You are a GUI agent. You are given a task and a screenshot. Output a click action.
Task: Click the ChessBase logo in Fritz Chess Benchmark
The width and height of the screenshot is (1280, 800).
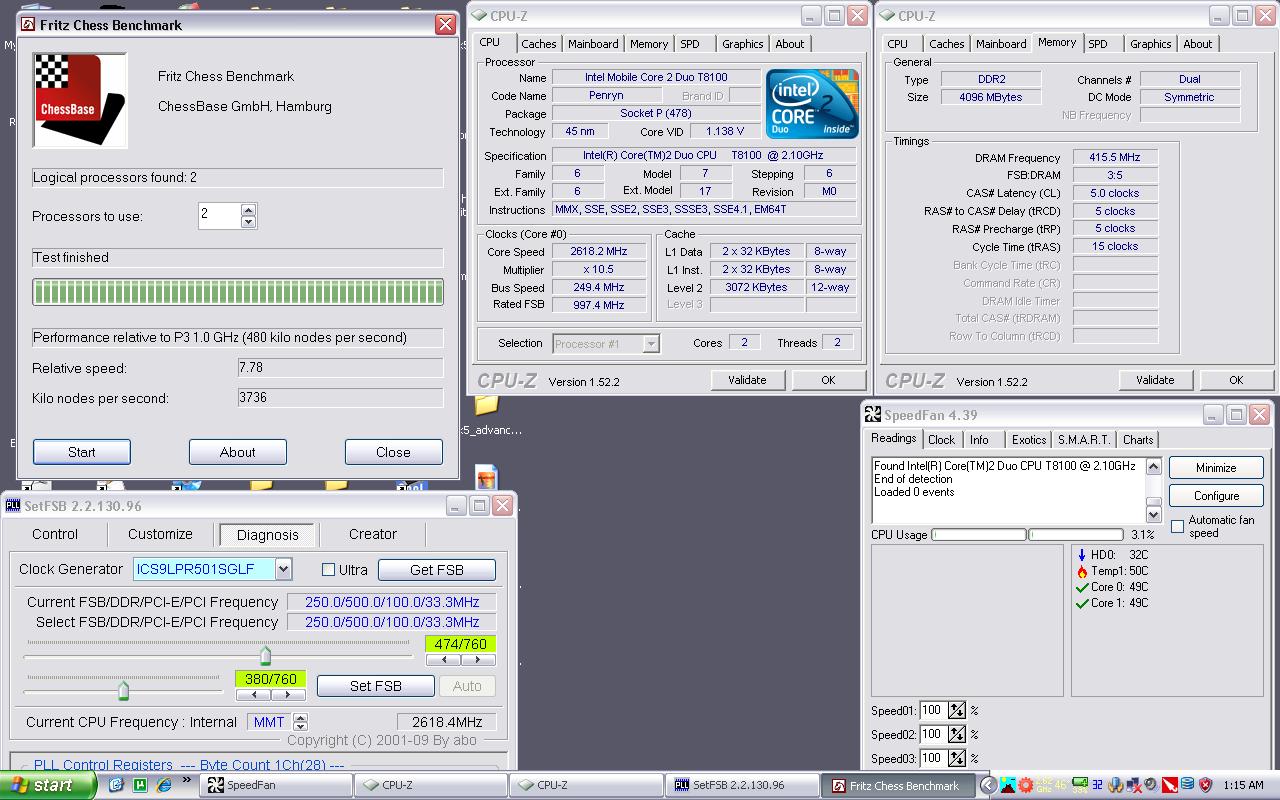pyautogui.click(x=80, y=101)
